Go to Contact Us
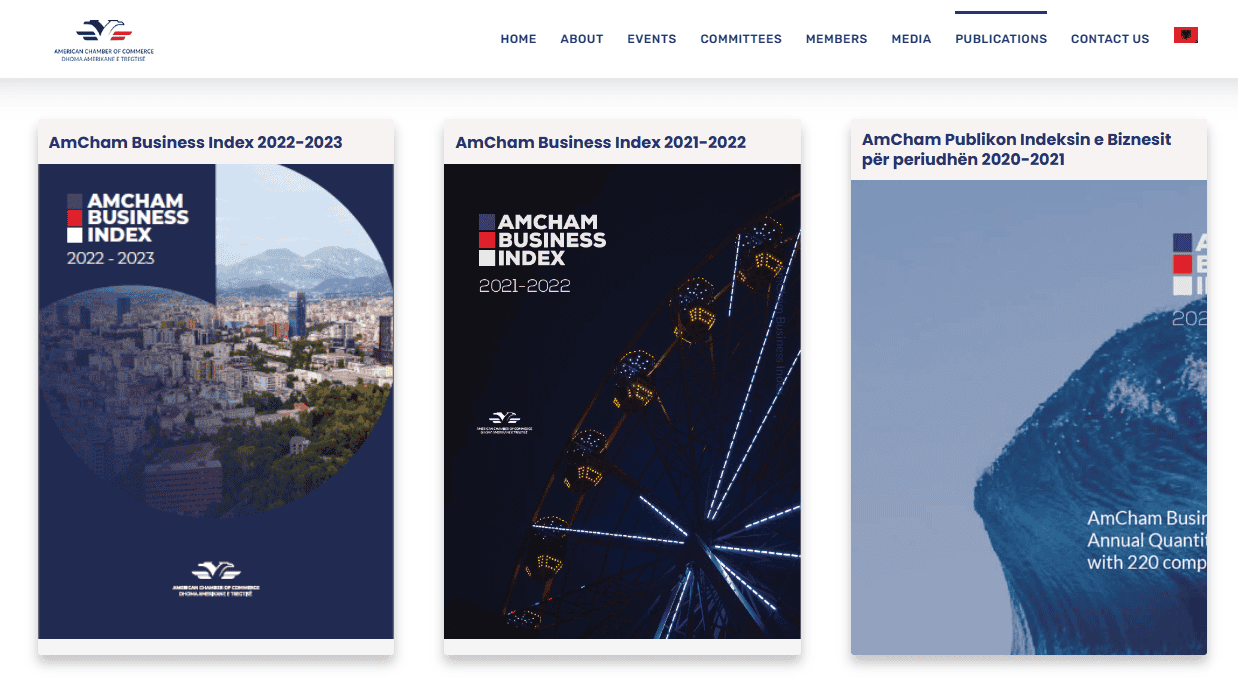Image resolution: width=1238 pixels, height=681 pixels. 1110,39
